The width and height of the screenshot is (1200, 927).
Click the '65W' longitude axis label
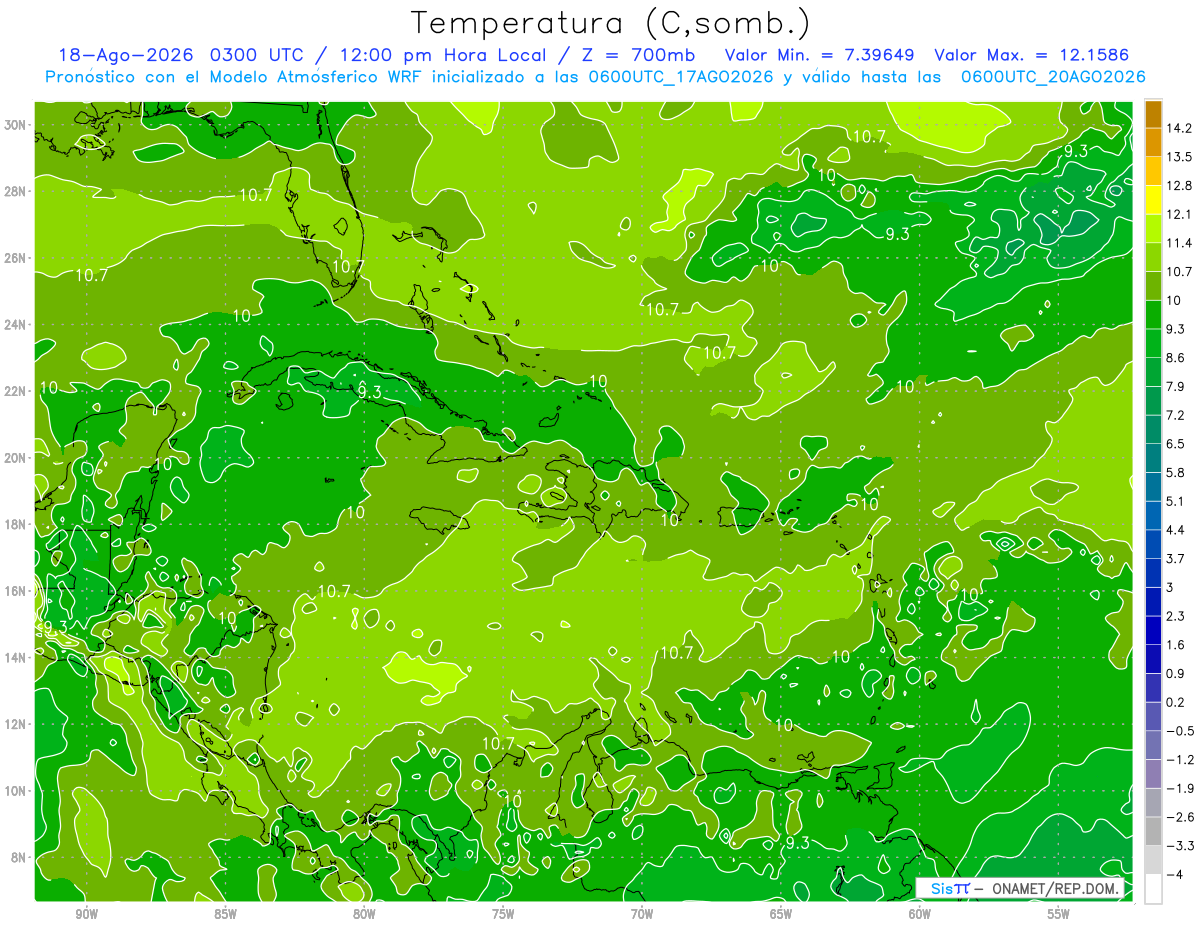point(781,914)
